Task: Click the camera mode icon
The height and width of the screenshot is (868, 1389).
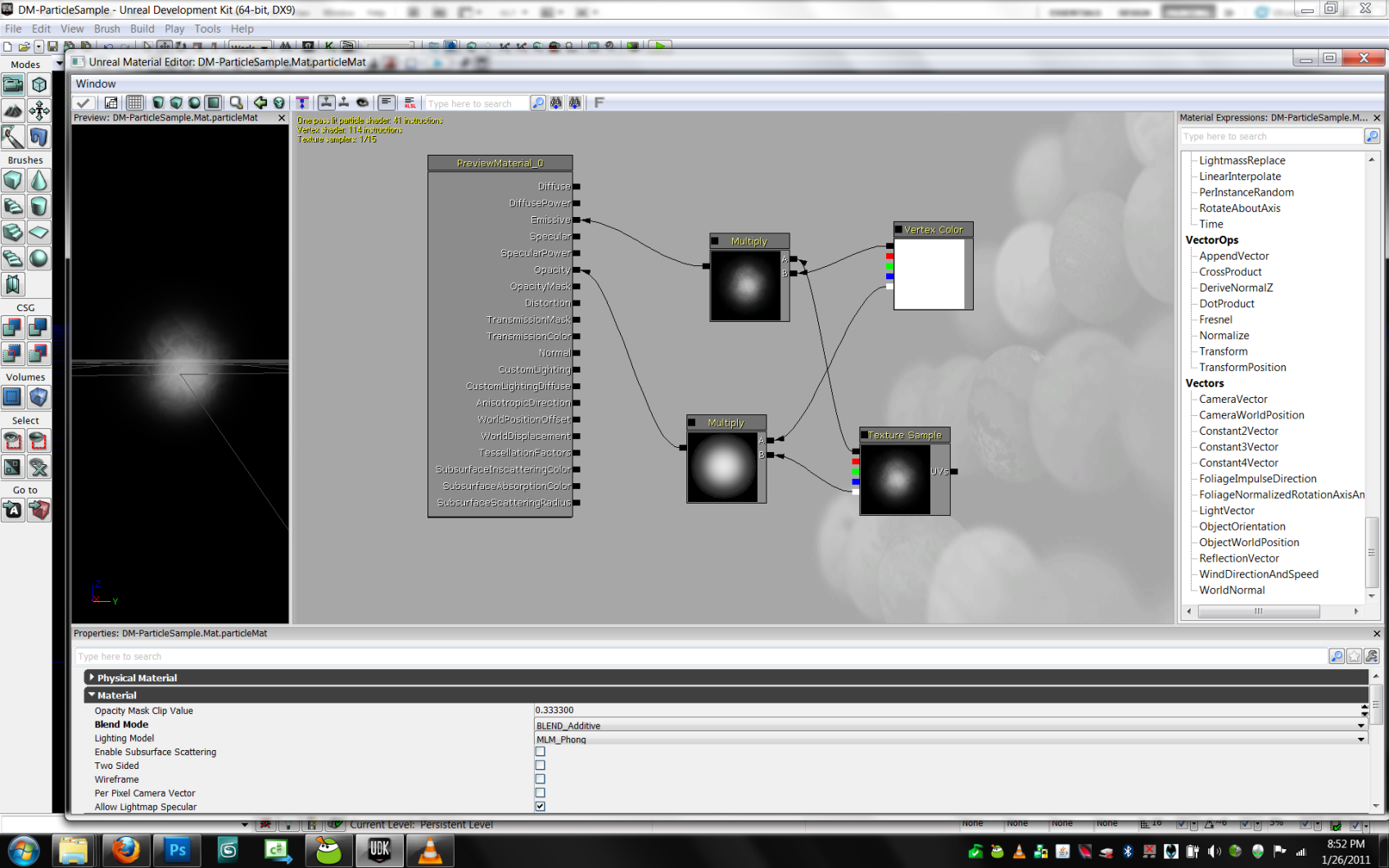Action: (13, 84)
